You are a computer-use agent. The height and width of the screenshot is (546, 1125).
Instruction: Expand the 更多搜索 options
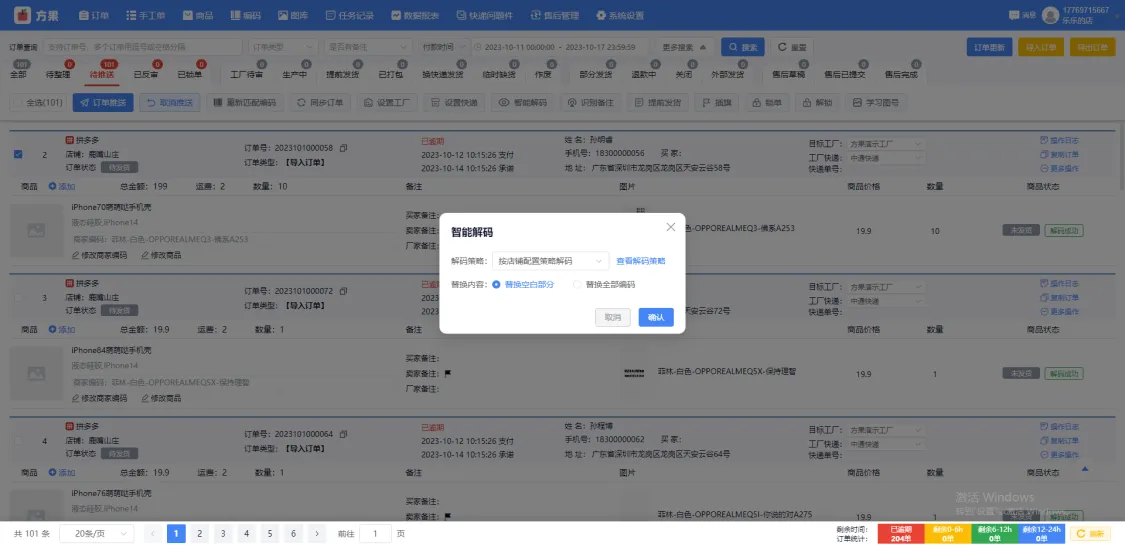tap(686, 47)
